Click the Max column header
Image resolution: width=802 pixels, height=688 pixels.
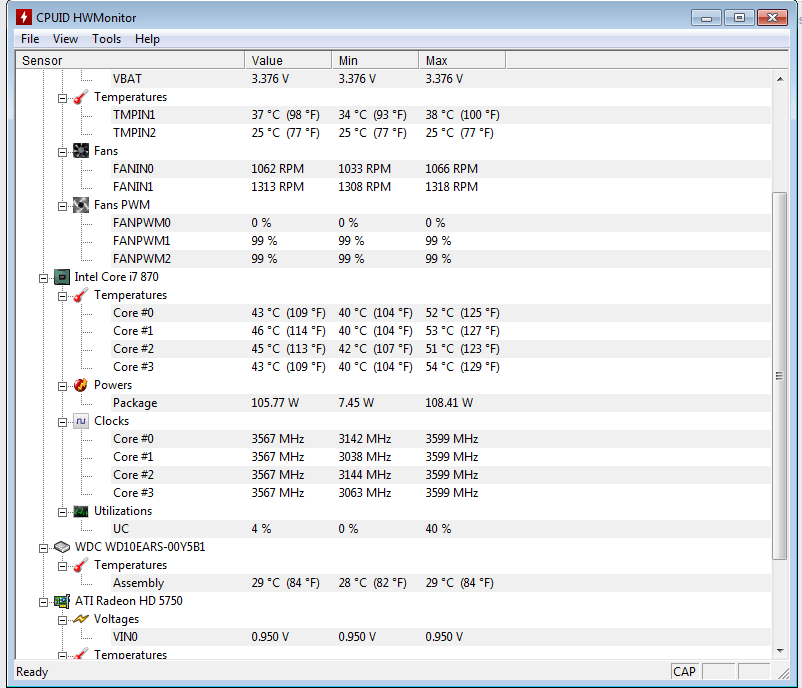(x=462, y=60)
